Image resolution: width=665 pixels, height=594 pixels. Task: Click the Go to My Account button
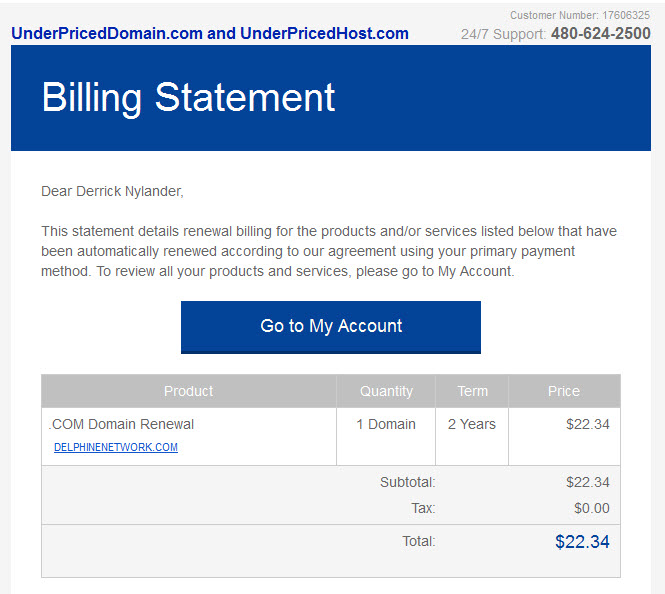(331, 327)
